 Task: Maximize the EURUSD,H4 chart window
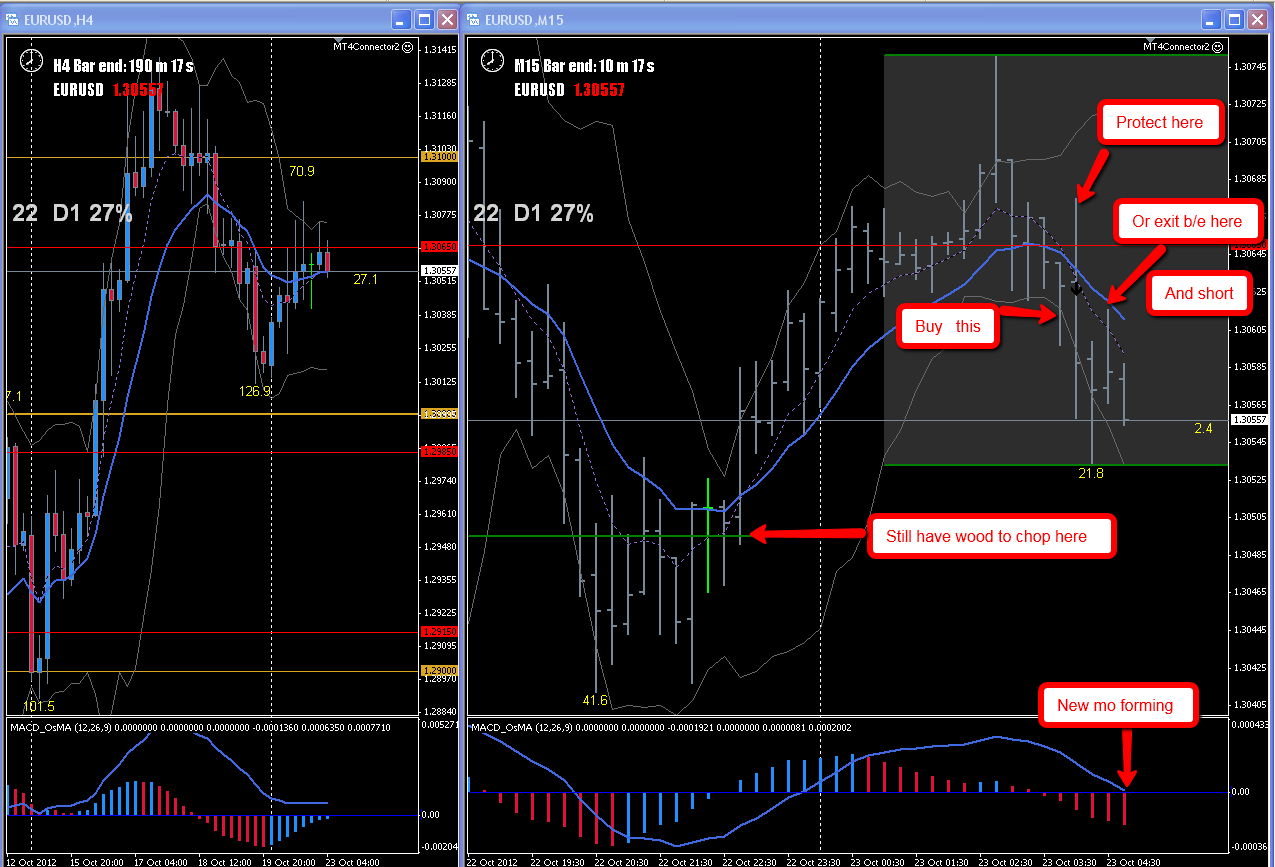pos(423,19)
